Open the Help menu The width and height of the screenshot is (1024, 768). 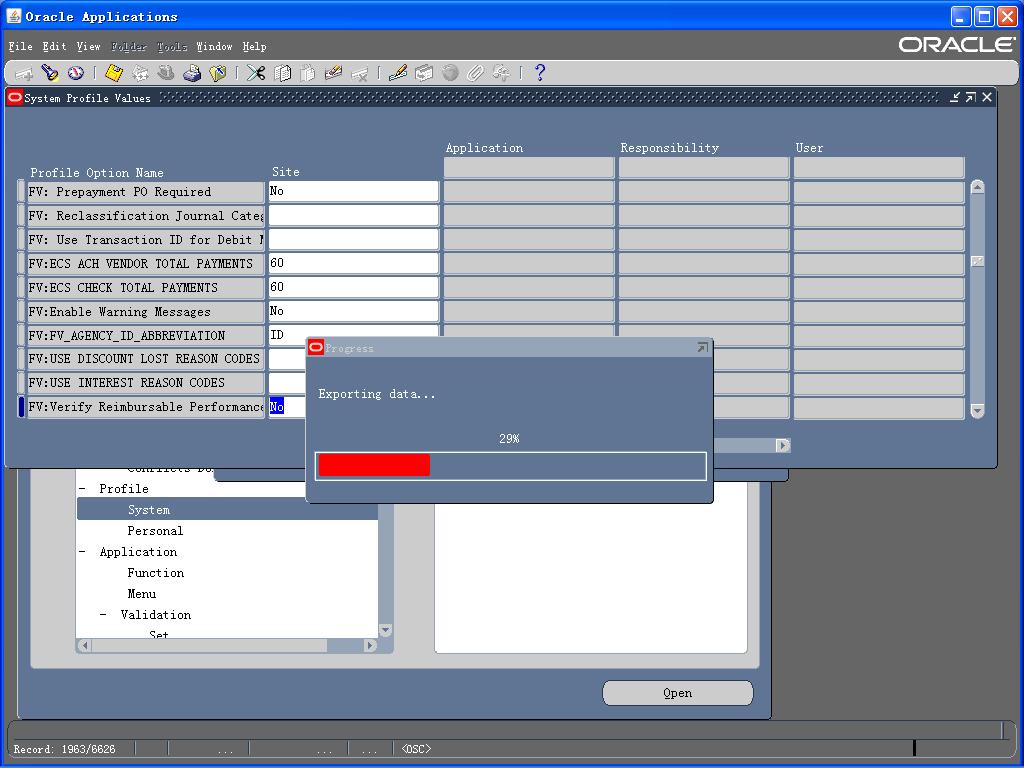[254, 46]
